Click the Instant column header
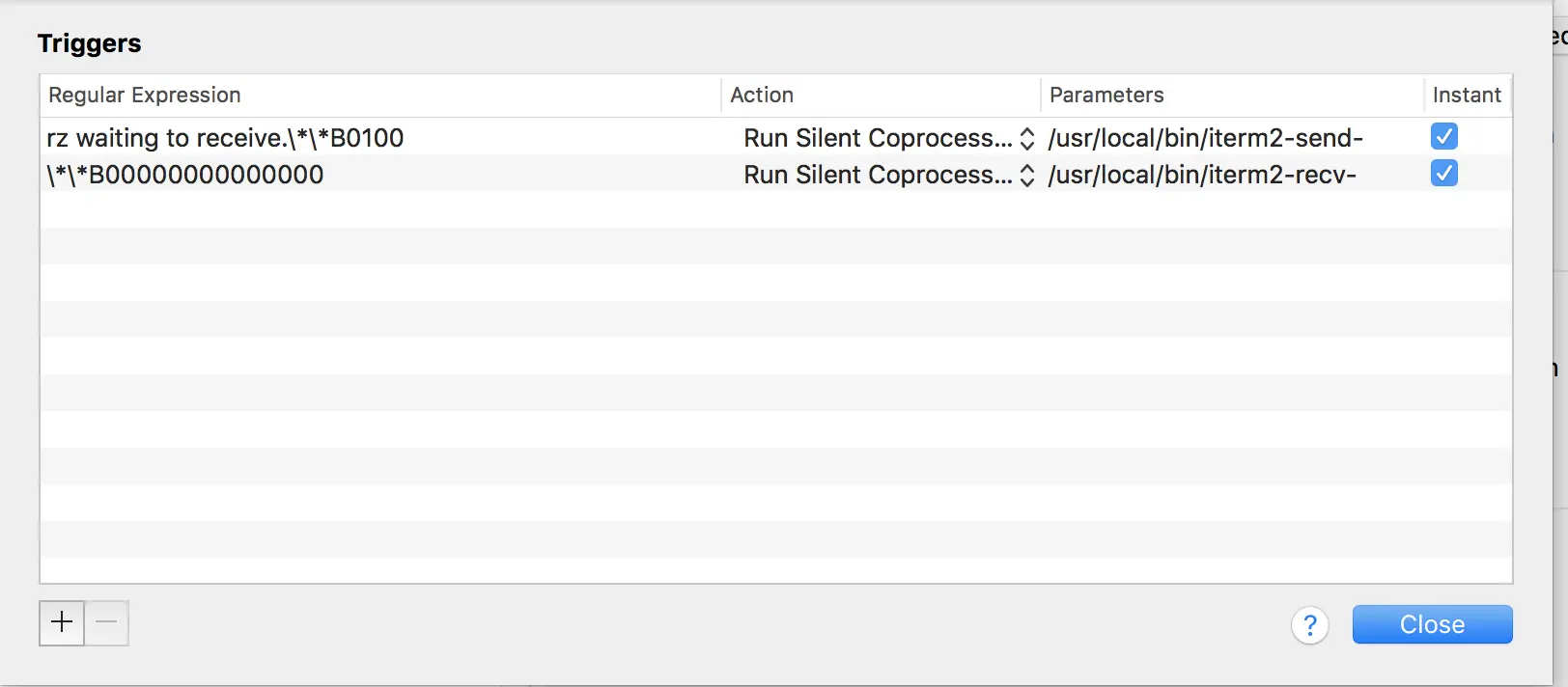This screenshot has width=1568, height=687. 1467,95
